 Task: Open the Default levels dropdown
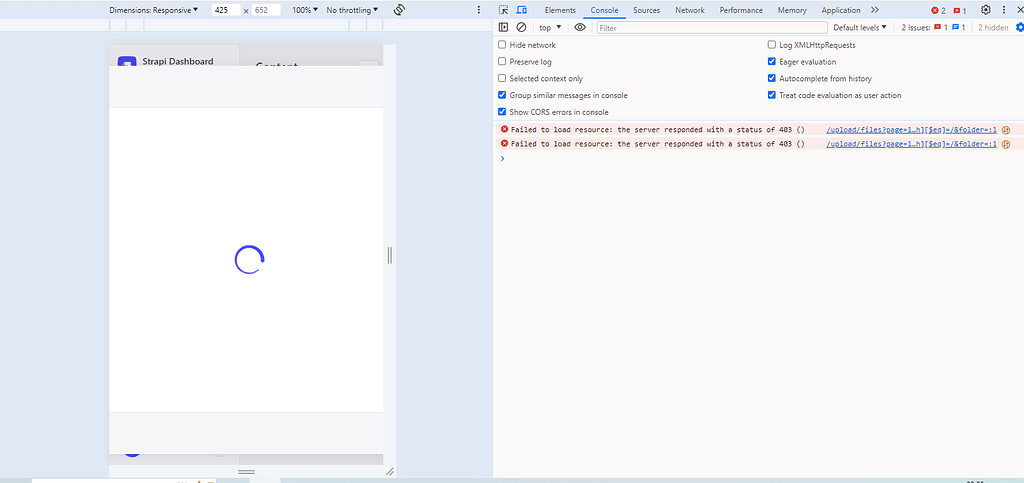tap(860, 27)
